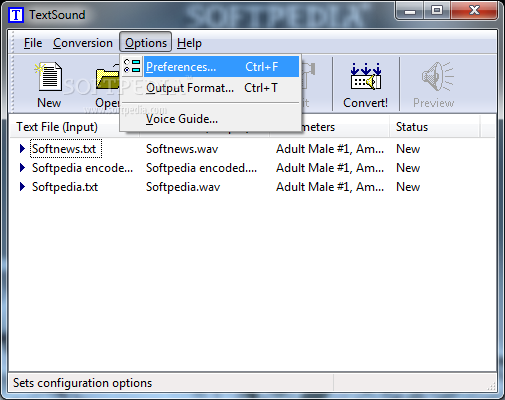This screenshot has width=505, height=400.
Task: Grab the window resize grip in status bar
Action: (491, 386)
